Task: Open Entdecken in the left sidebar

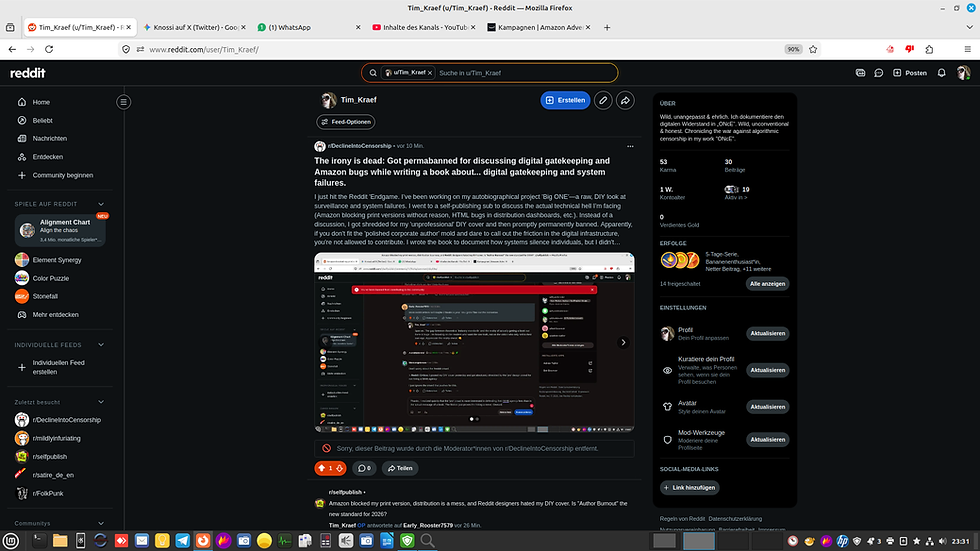Action: pyautogui.click(x=48, y=157)
